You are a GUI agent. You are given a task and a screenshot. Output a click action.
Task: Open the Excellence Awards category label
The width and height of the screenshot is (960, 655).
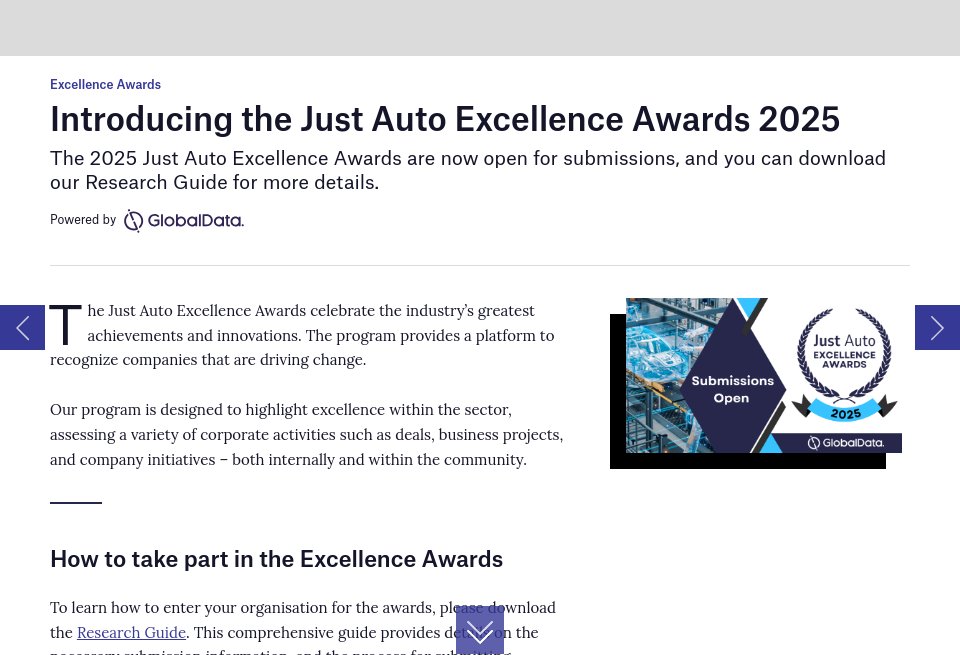[105, 84]
